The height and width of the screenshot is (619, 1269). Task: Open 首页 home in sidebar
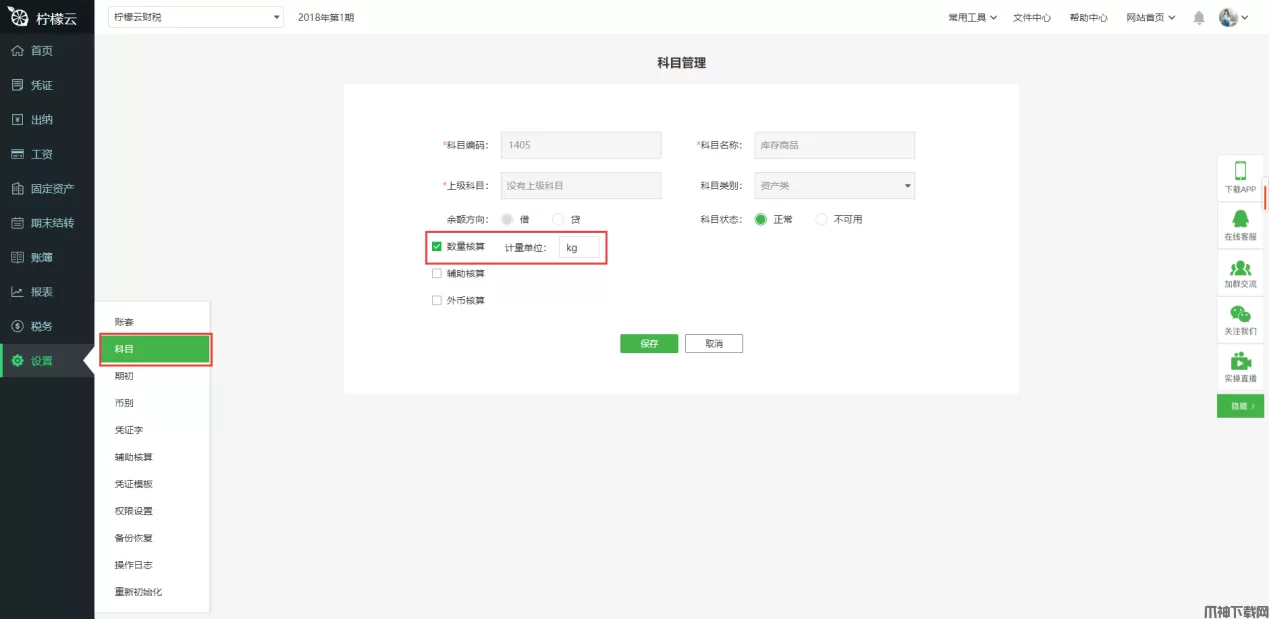[x=47, y=50]
